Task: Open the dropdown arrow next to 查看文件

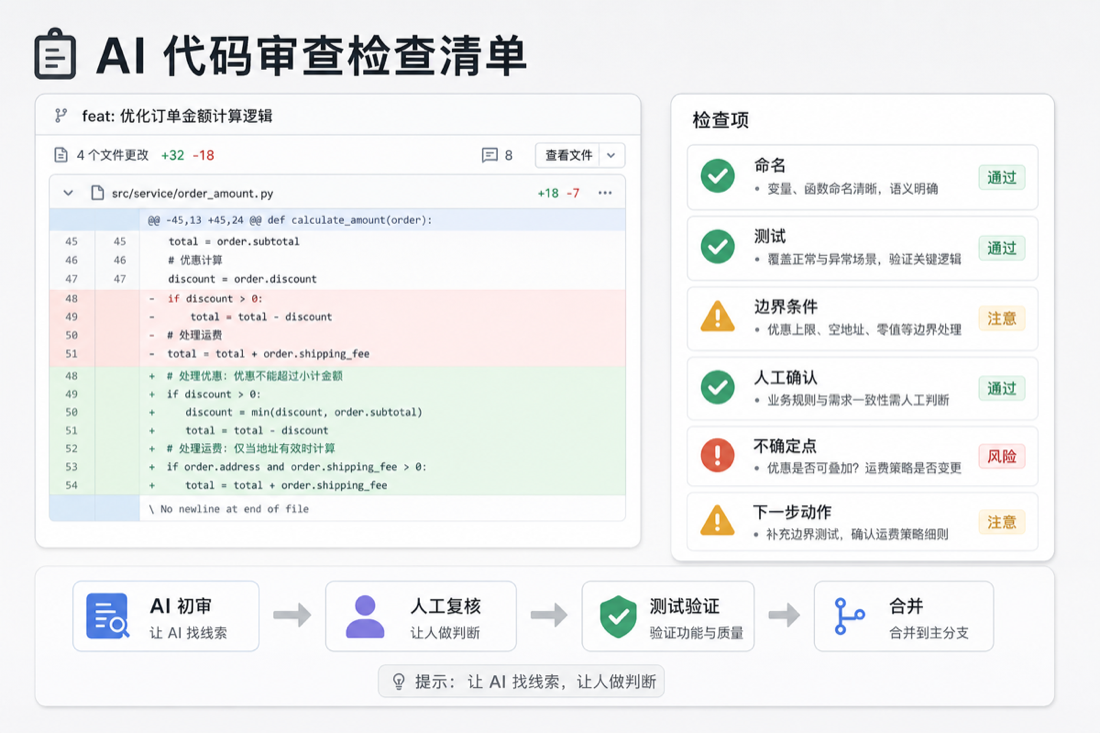Action: 611,155
